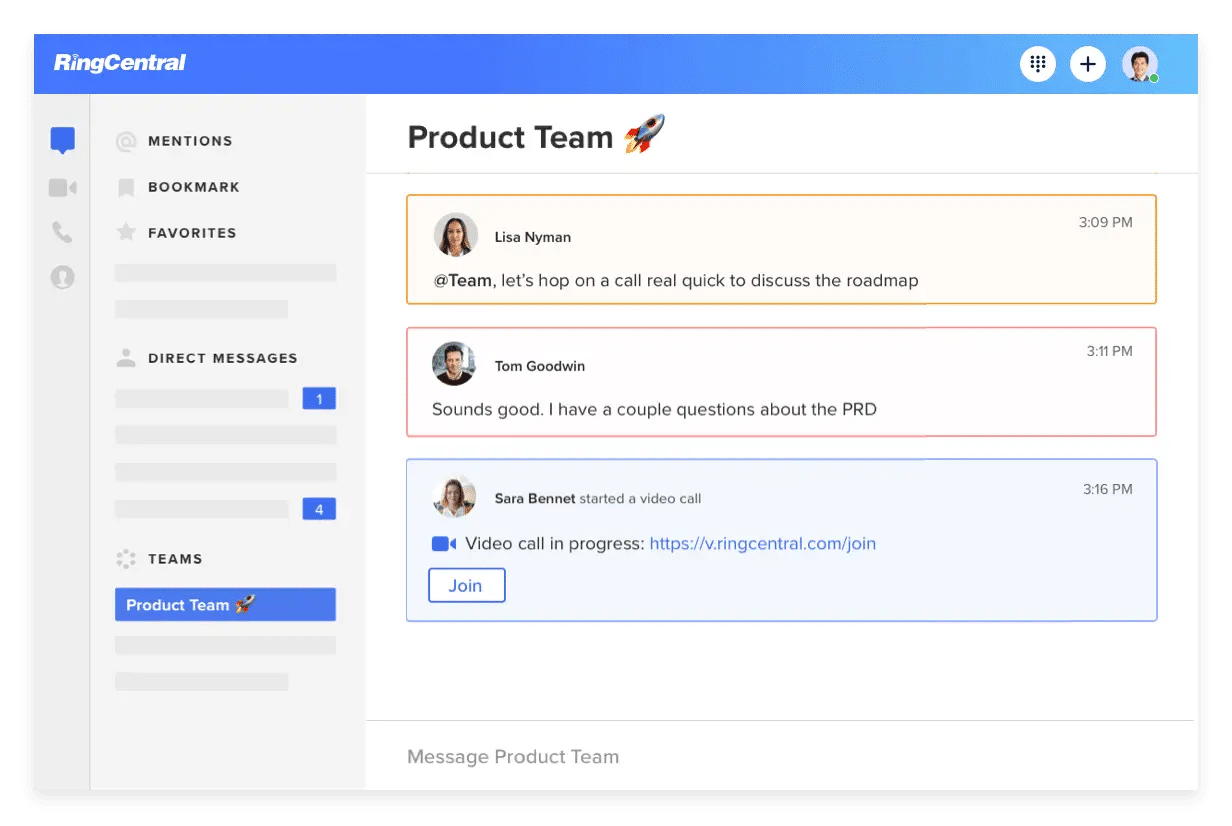The width and height of the screenshot is (1232, 826).
Task: Click the plus icon to create new
Action: [x=1087, y=64]
